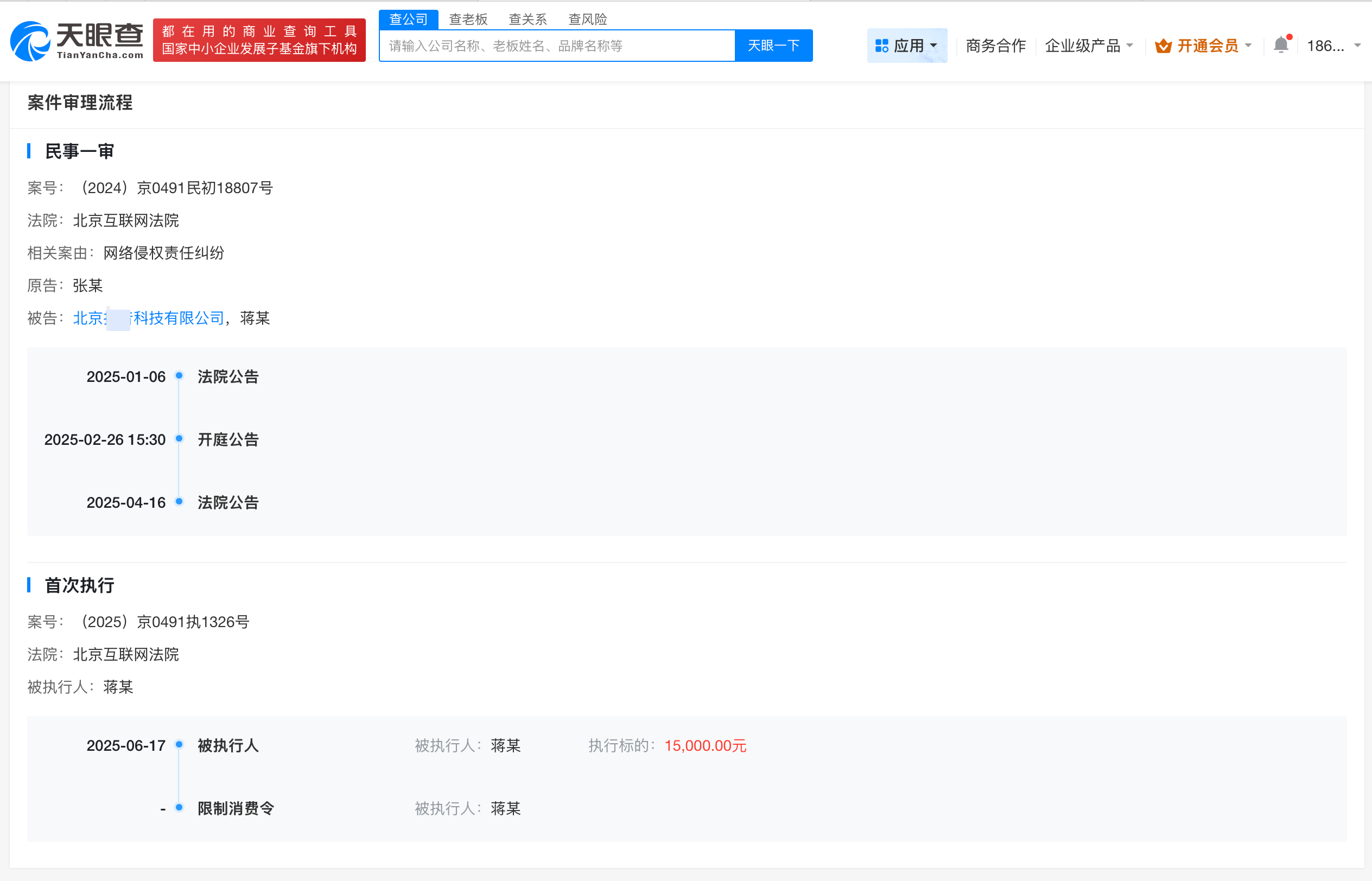Switch to the 查风险 tab
Screen dimensions: 1372x881
coord(588,19)
